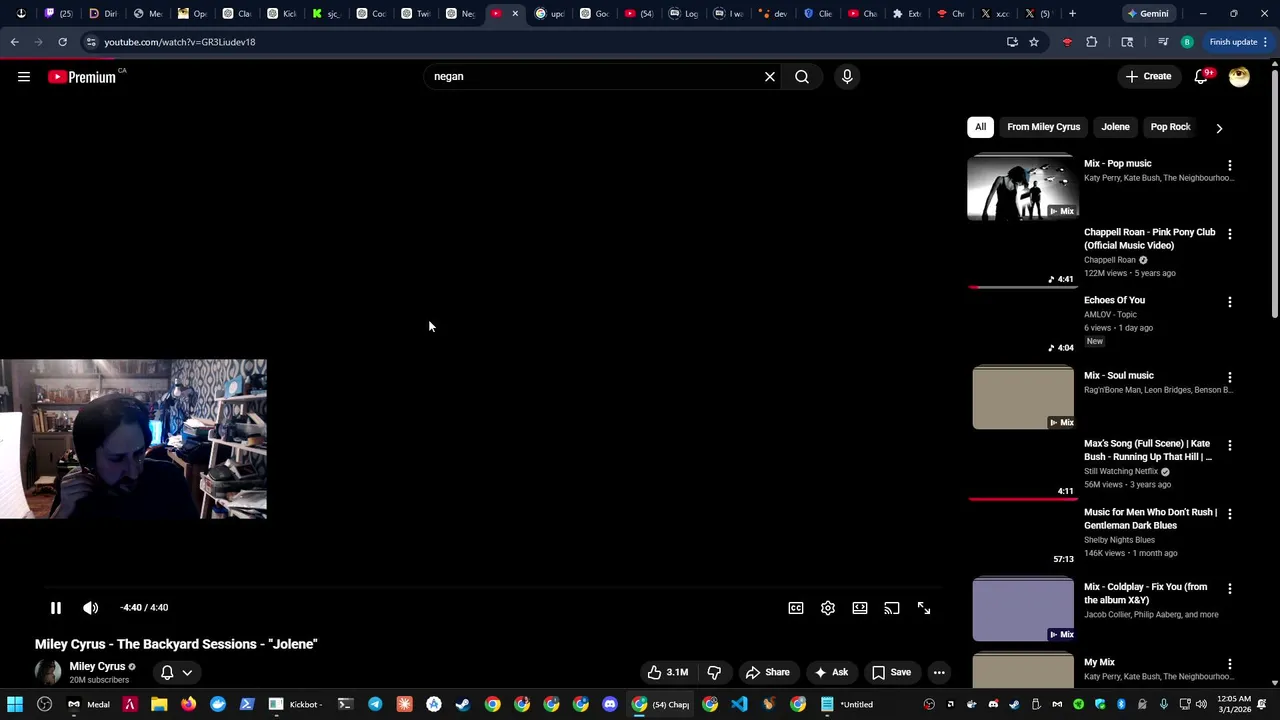
Task: Go back with the browser back arrow
Action: tap(15, 42)
